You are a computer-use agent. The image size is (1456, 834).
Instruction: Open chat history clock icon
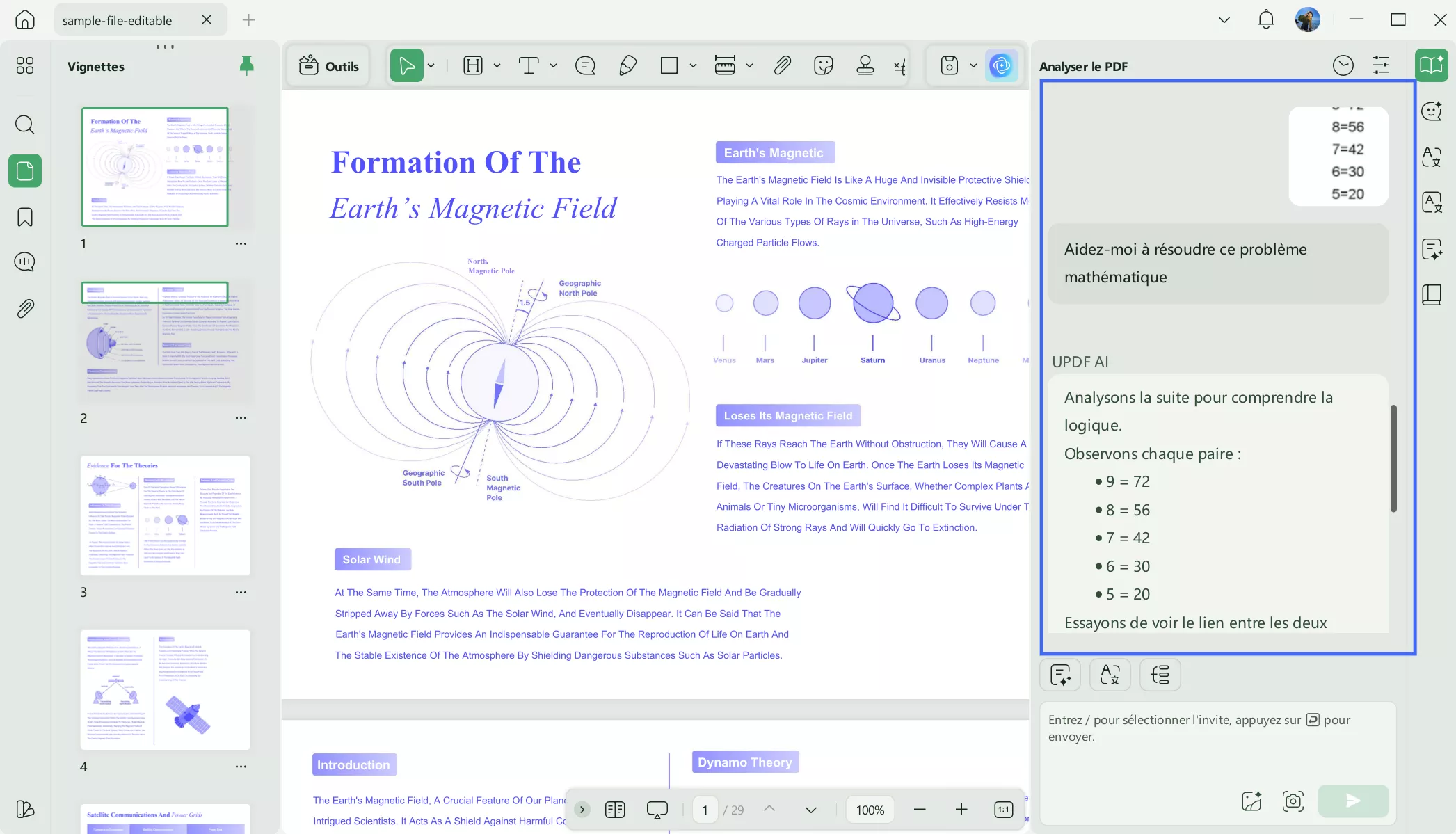point(1343,65)
